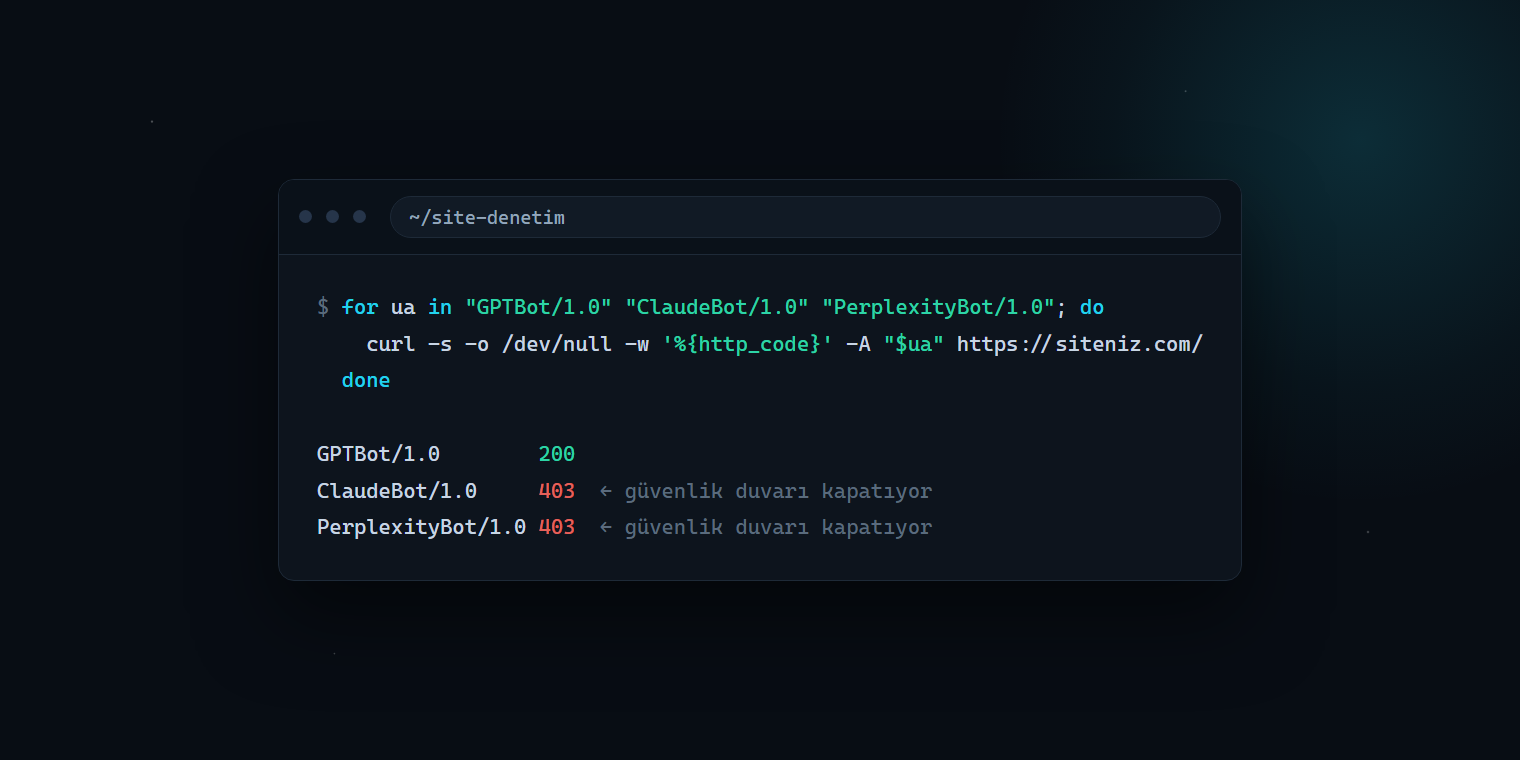Viewport: 1520px width, 760px height.
Task: Click the https://siteniz.com/ URL
Action: (x=1080, y=344)
